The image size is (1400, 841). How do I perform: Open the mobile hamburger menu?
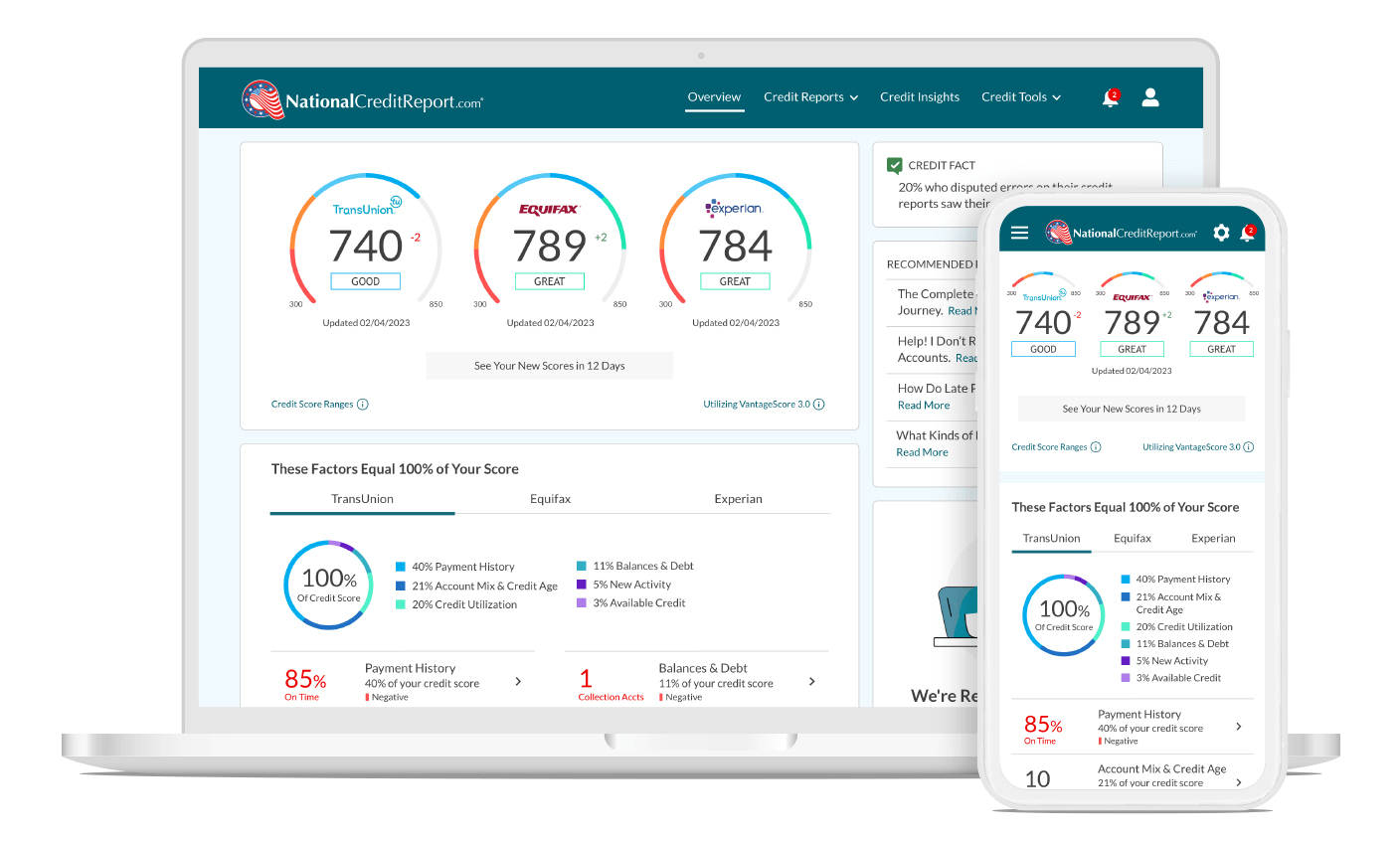coord(1019,233)
